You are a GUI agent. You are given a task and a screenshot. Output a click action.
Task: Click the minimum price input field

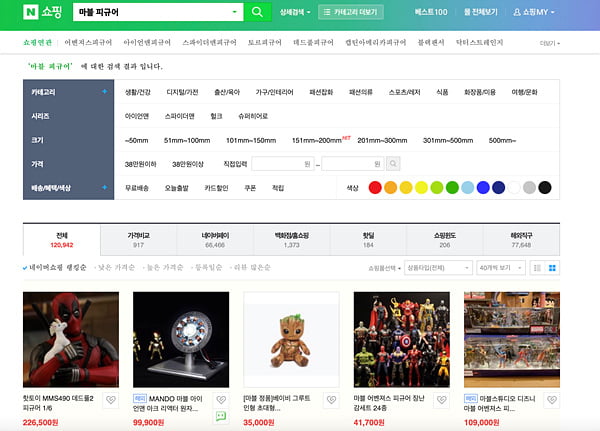click(283, 164)
